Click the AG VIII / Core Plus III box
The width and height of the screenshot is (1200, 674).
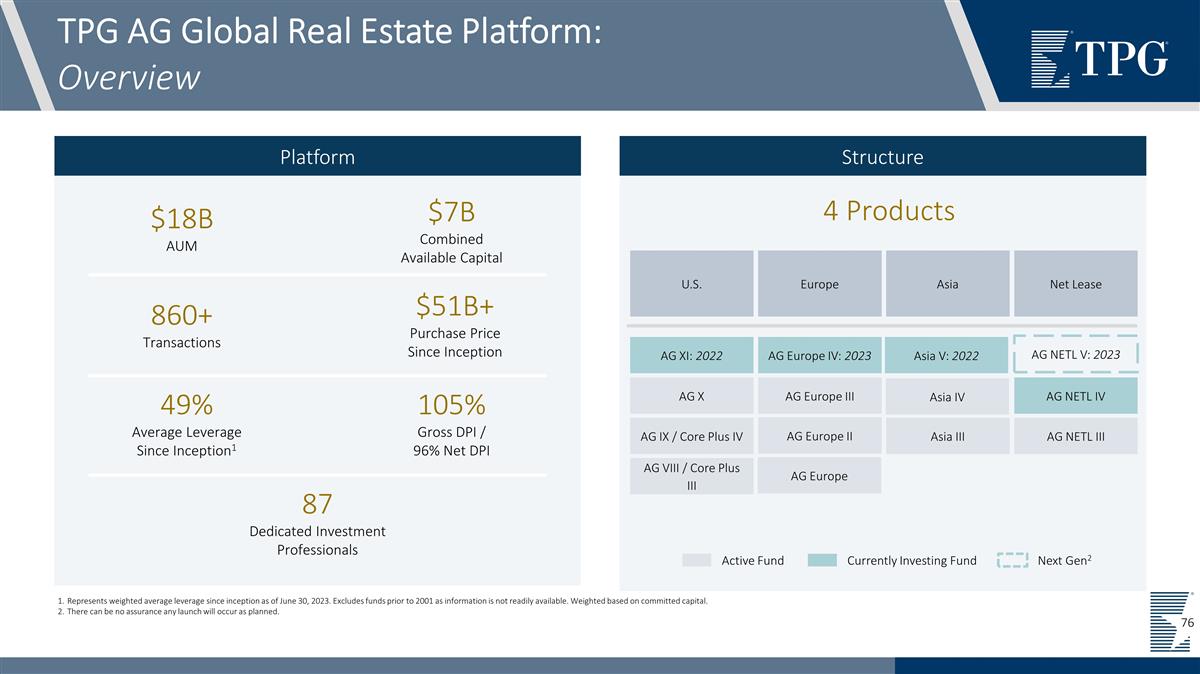pos(691,476)
